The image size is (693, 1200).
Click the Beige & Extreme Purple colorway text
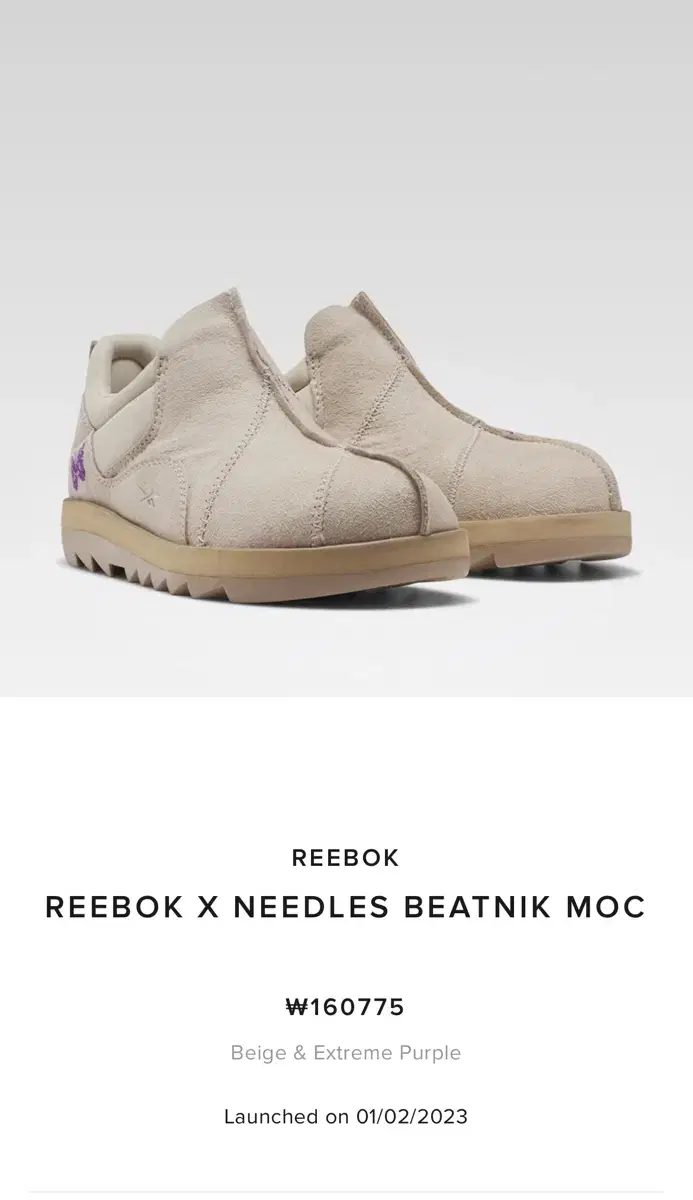tap(346, 1053)
